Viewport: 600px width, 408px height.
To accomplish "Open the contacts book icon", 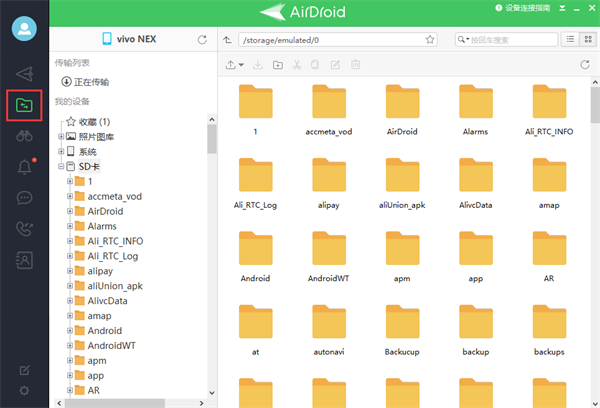I will click(x=24, y=260).
